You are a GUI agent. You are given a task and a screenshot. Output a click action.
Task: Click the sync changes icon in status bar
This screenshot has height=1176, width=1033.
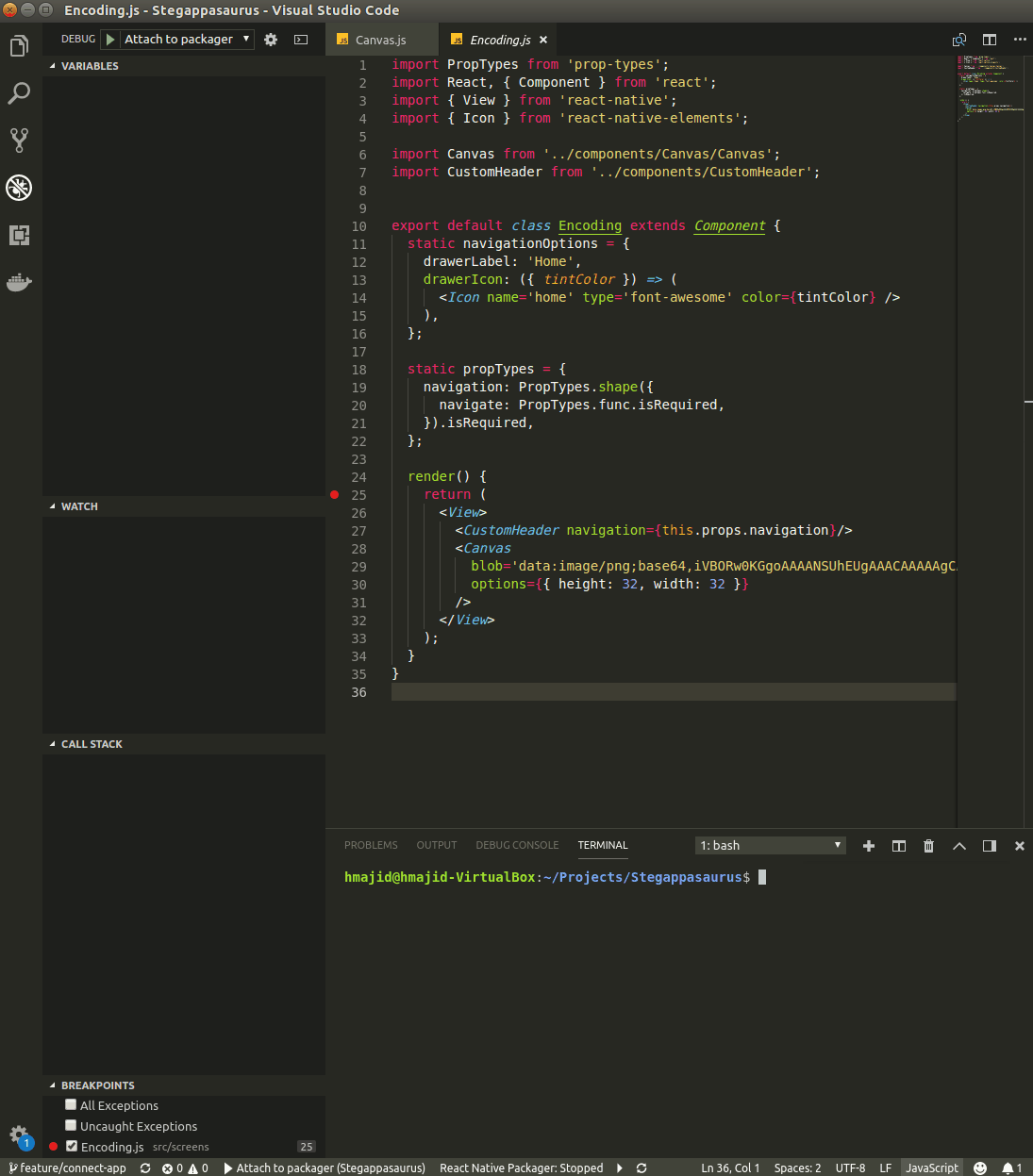145,1168
